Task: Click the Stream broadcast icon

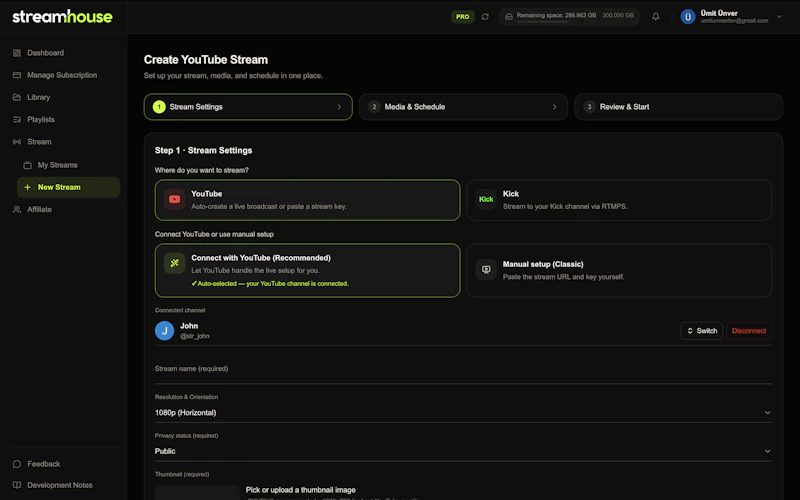Action: coord(17,142)
